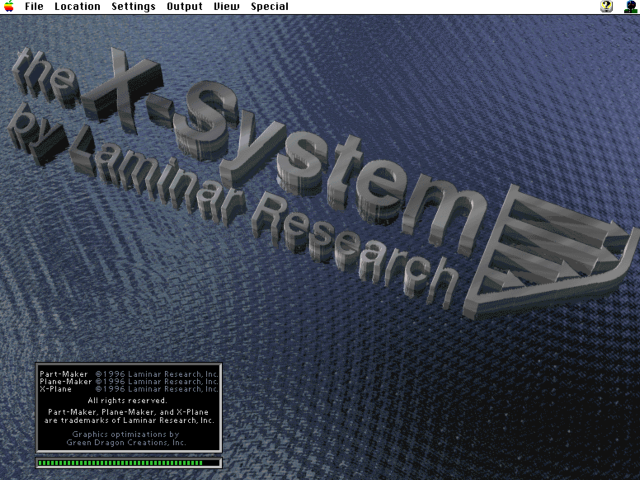Click the Laminar Research arrow logo

551,251
